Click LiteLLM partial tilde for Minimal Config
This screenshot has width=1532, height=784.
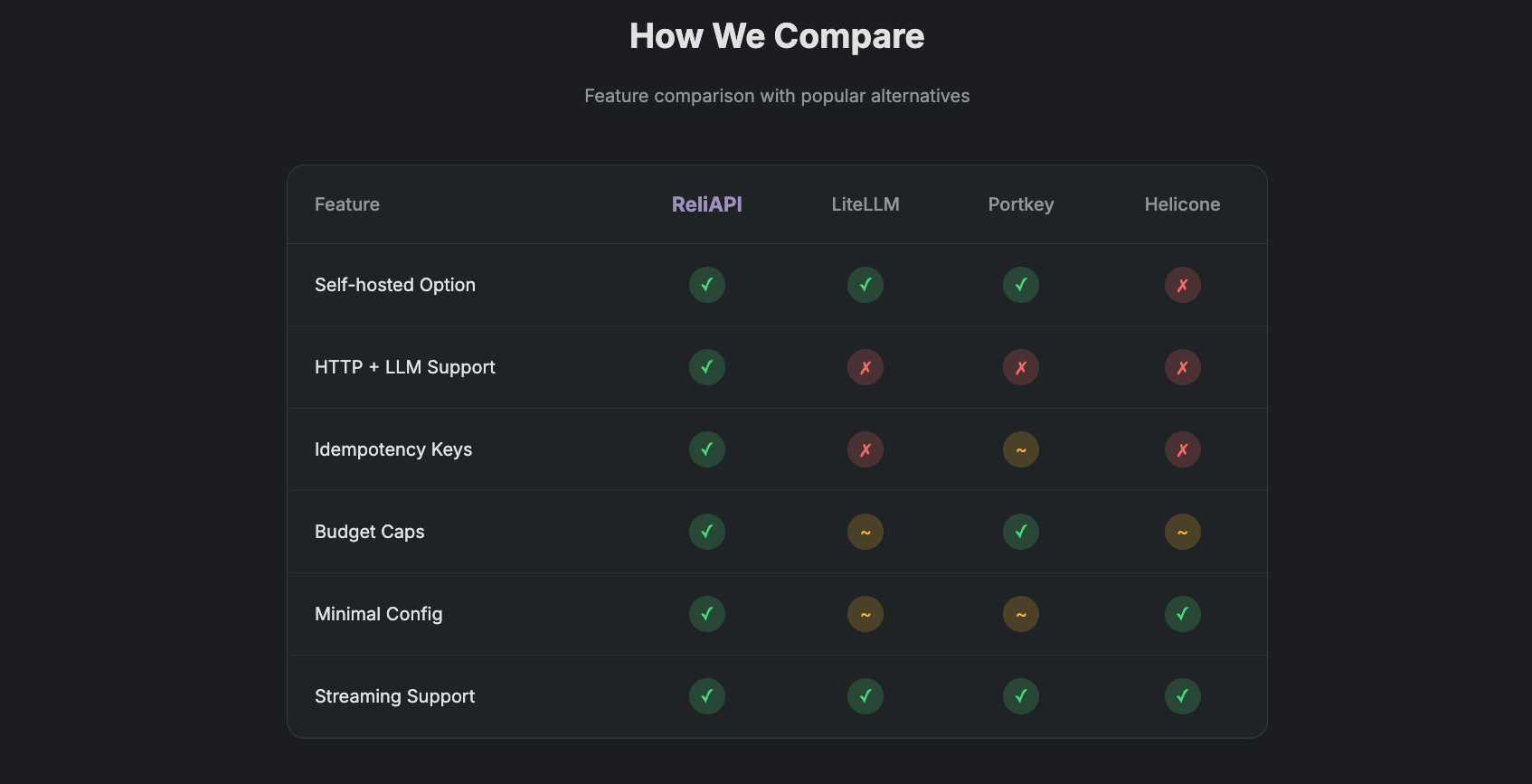tap(865, 614)
